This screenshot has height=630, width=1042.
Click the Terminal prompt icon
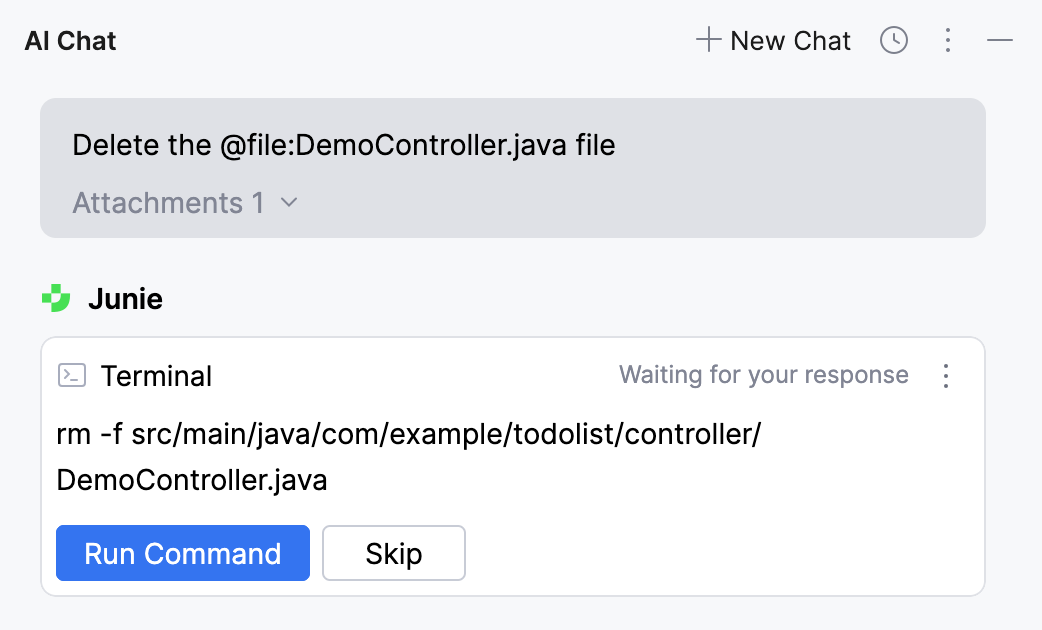72,375
